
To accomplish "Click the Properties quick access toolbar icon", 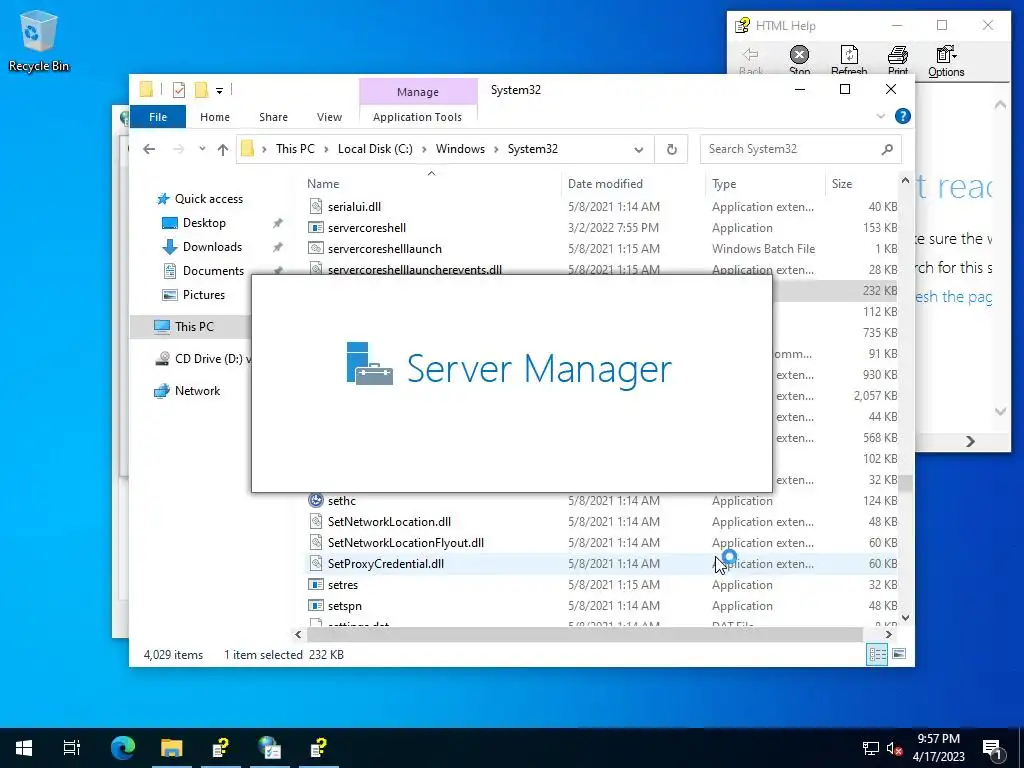I will click(x=178, y=90).
